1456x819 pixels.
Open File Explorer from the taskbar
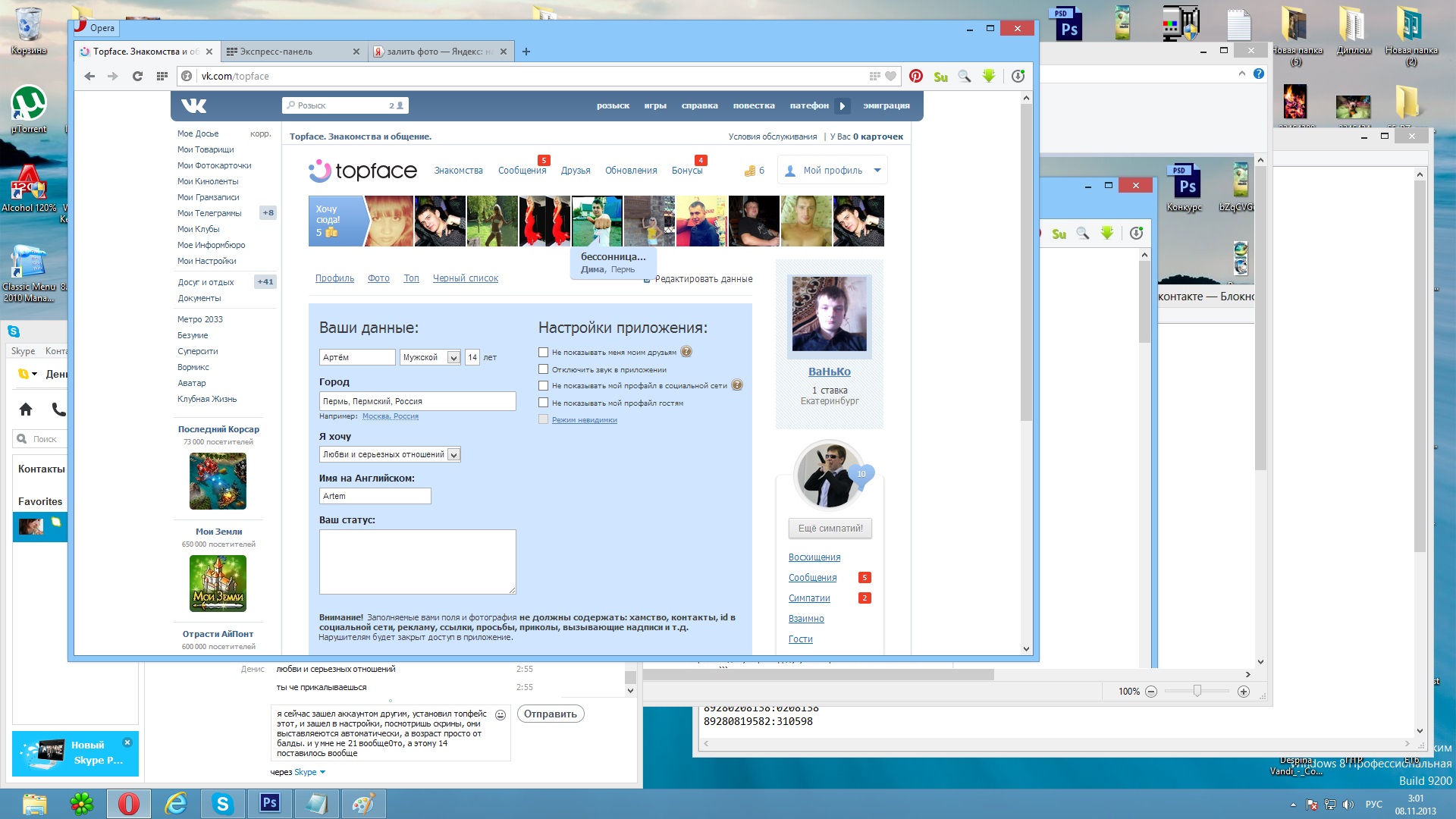34,804
